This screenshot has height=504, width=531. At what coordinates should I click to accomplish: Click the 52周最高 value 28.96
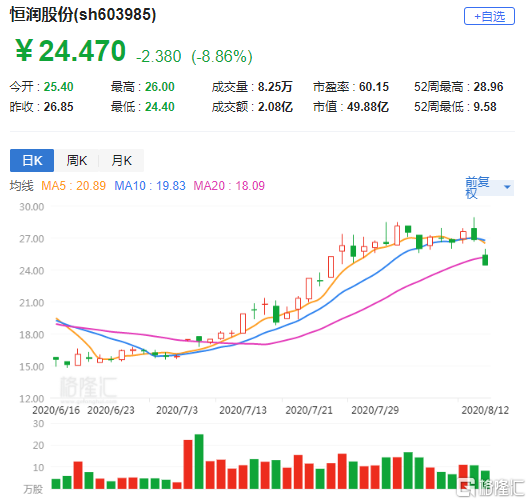tap(488, 87)
